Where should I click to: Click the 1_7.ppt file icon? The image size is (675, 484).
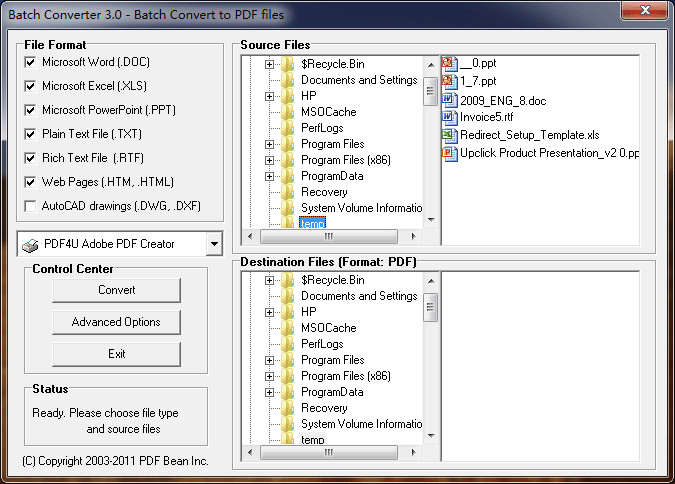[450, 81]
